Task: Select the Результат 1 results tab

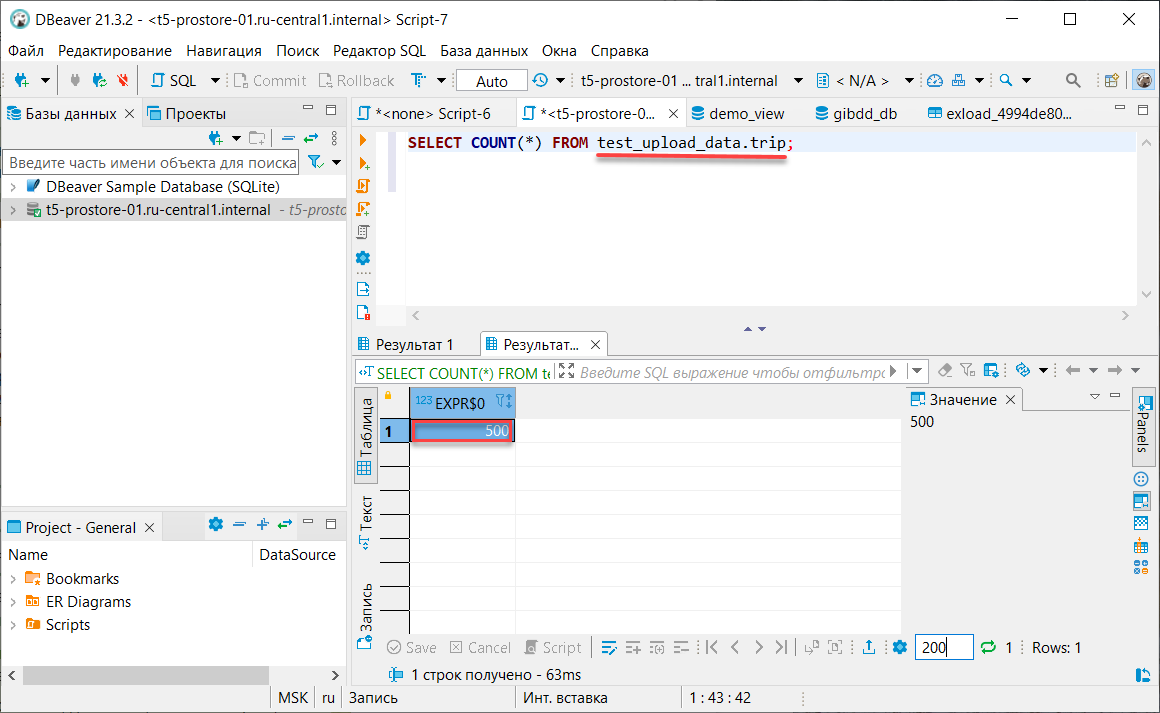Action: [414, 344]
